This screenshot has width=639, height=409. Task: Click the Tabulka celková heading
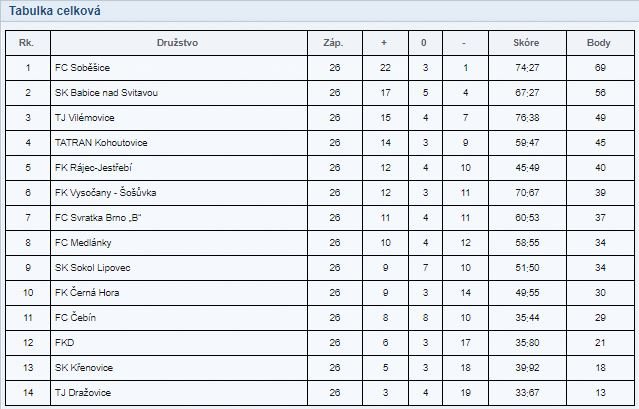55,11
